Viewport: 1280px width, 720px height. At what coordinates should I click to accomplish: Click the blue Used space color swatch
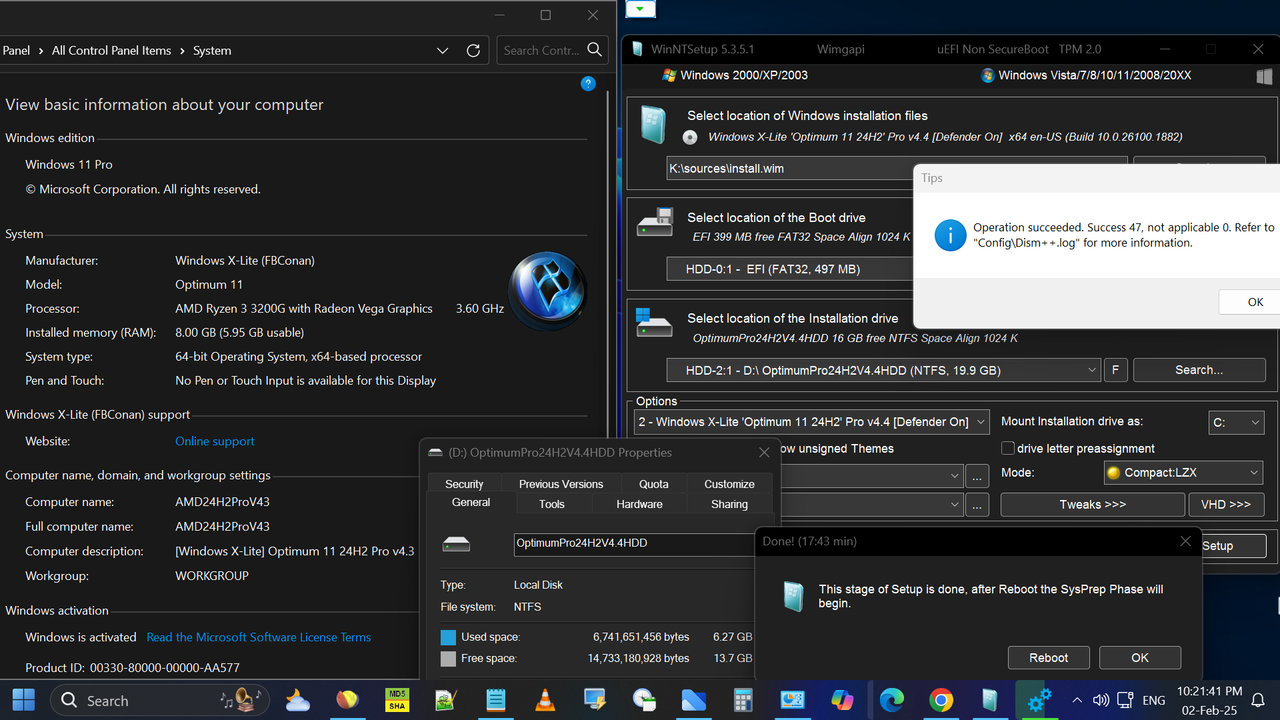[447, 637]
